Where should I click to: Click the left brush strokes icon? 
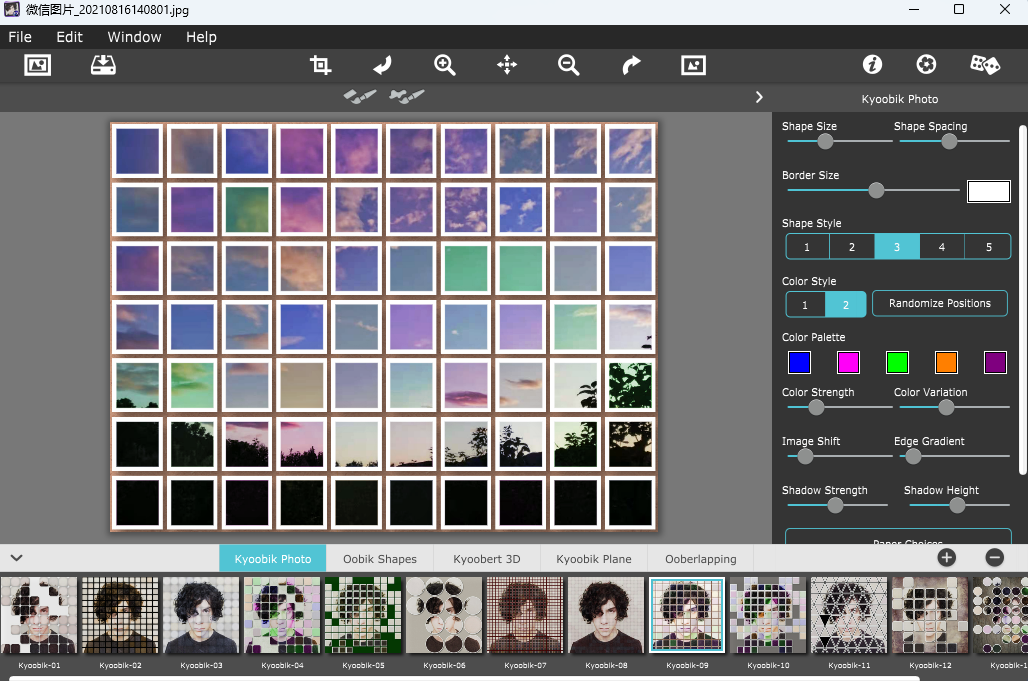point(360,96)
